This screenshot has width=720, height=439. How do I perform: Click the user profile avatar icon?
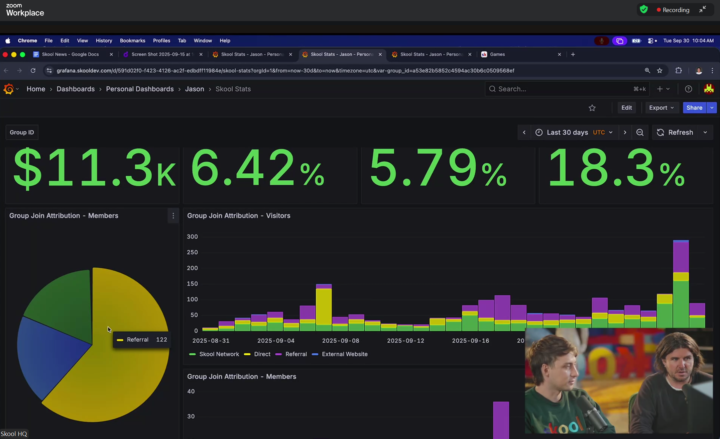709,89
